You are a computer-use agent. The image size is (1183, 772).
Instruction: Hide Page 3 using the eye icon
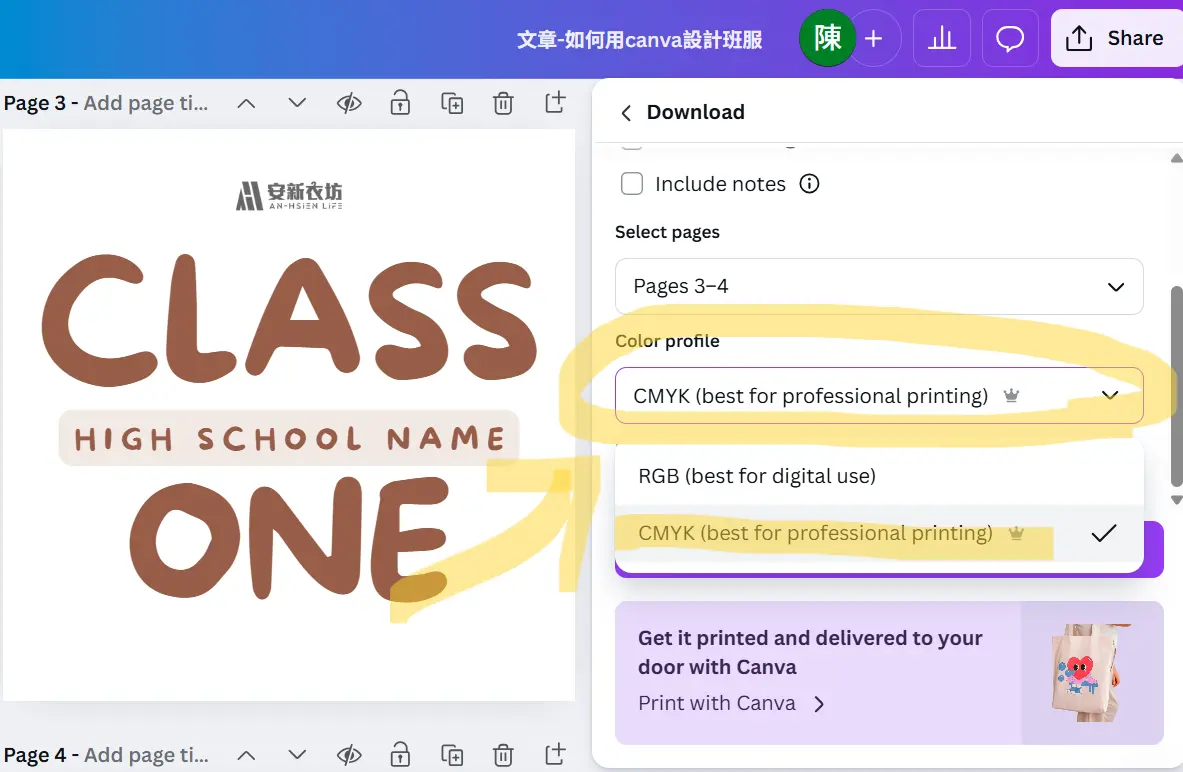(348, 103)
